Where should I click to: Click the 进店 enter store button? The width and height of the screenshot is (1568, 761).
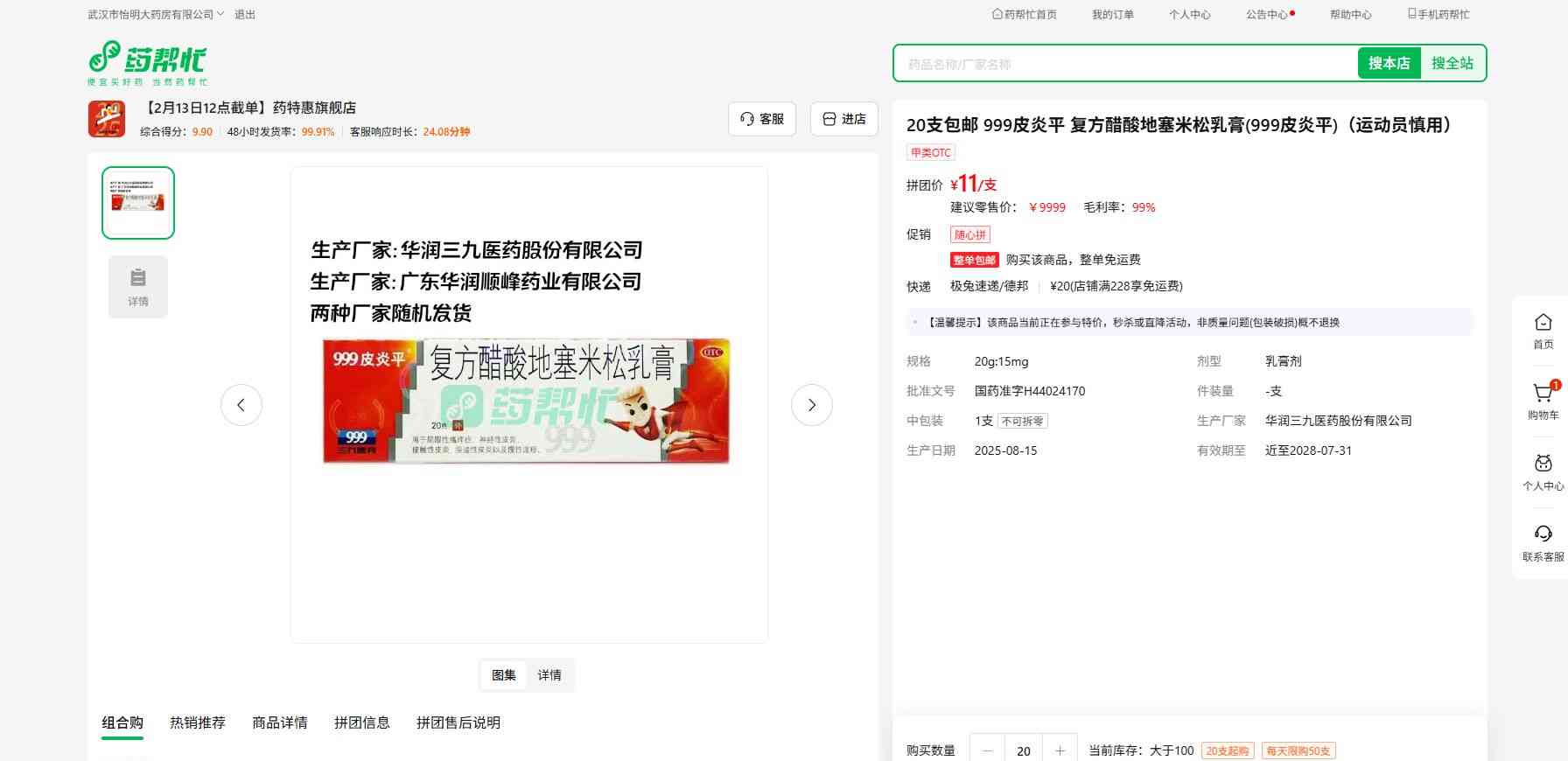pyautogui.click(x=844, y=119)
